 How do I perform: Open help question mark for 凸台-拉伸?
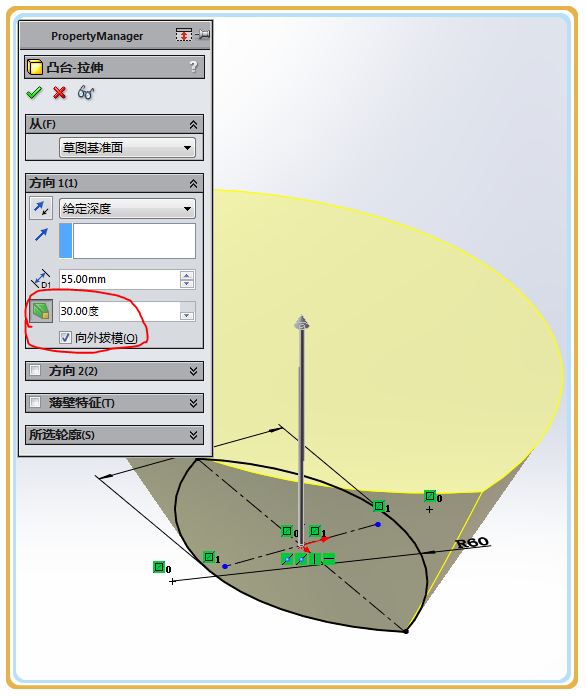click(194, 67)
